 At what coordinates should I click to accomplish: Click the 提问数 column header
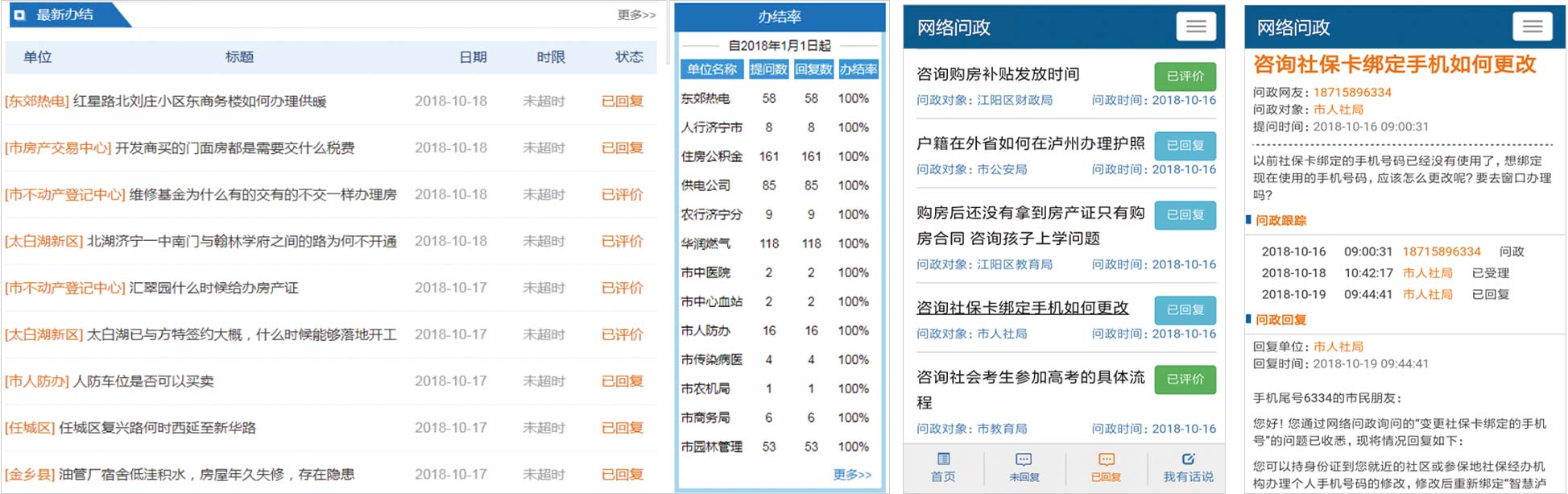tap(768, 69)
